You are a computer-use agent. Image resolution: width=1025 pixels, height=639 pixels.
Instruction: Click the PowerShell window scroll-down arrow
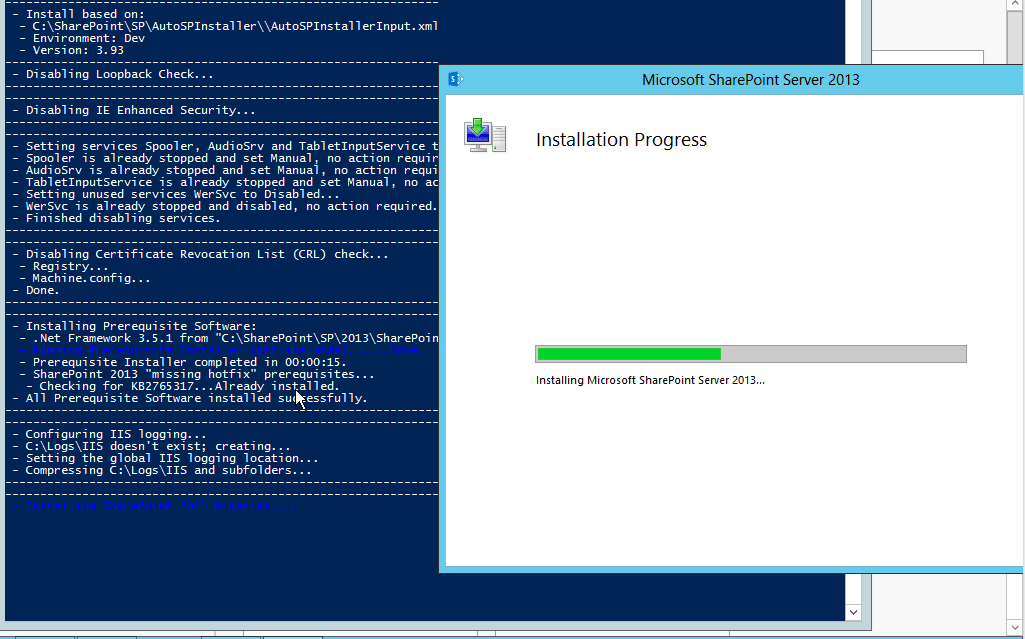pyautogui.click(x=853, y=612)
